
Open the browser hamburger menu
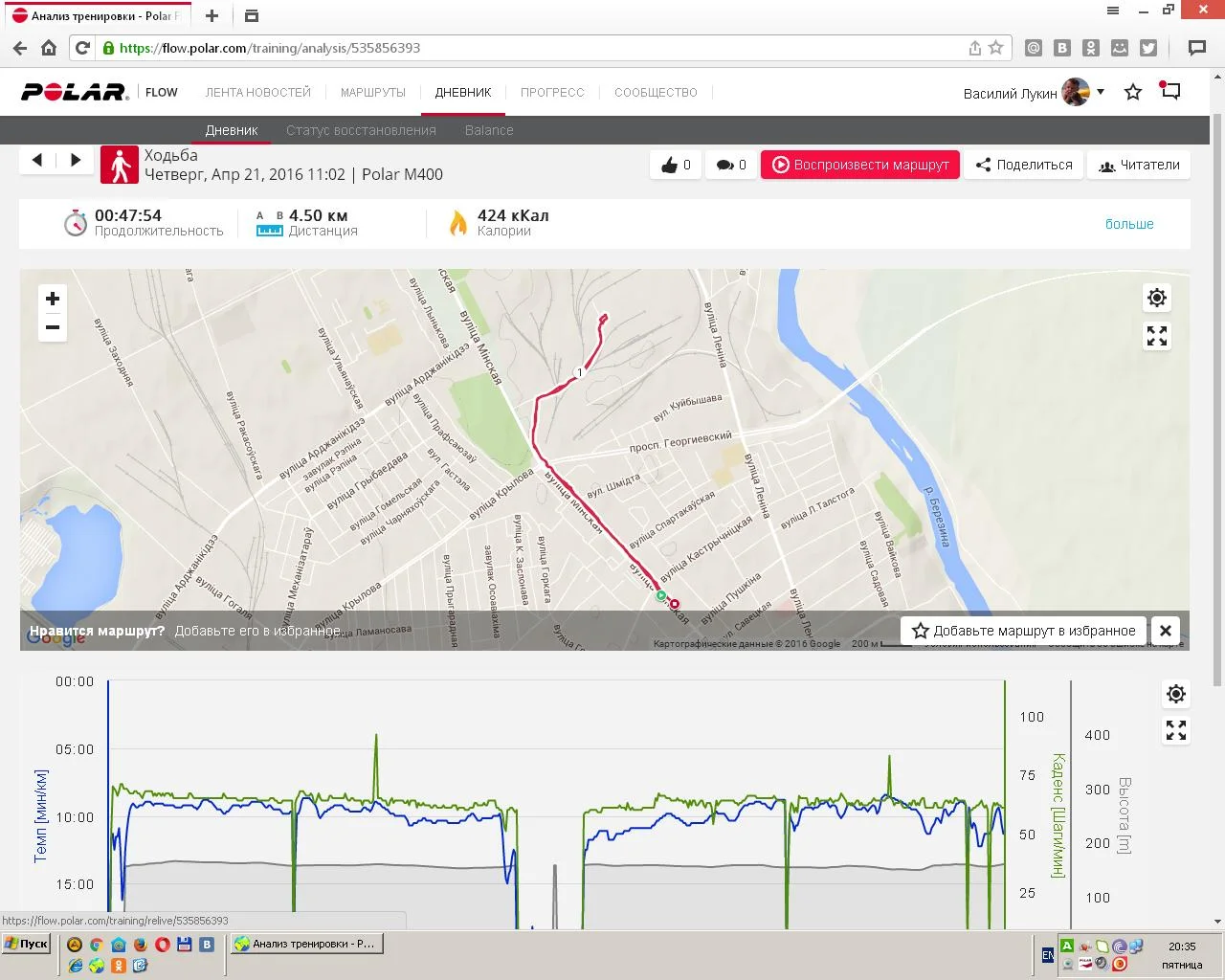click(x=1113, y=11)
